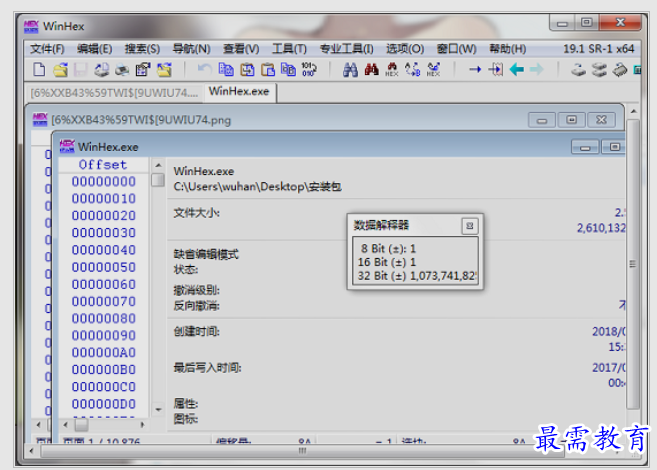The image size is (657, 470).
Task: Click the 101/010 modify data icon
Action: click(309, 69)
